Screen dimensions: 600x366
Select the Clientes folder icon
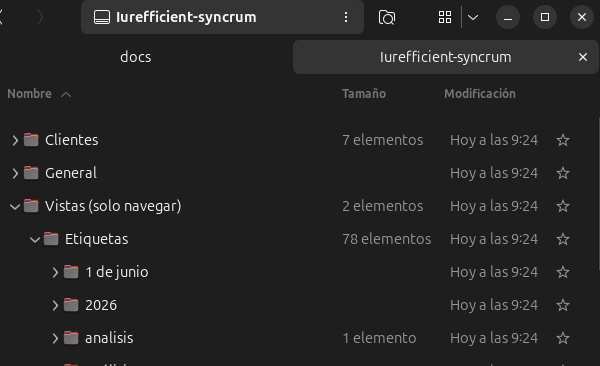(x=31, y=140)
